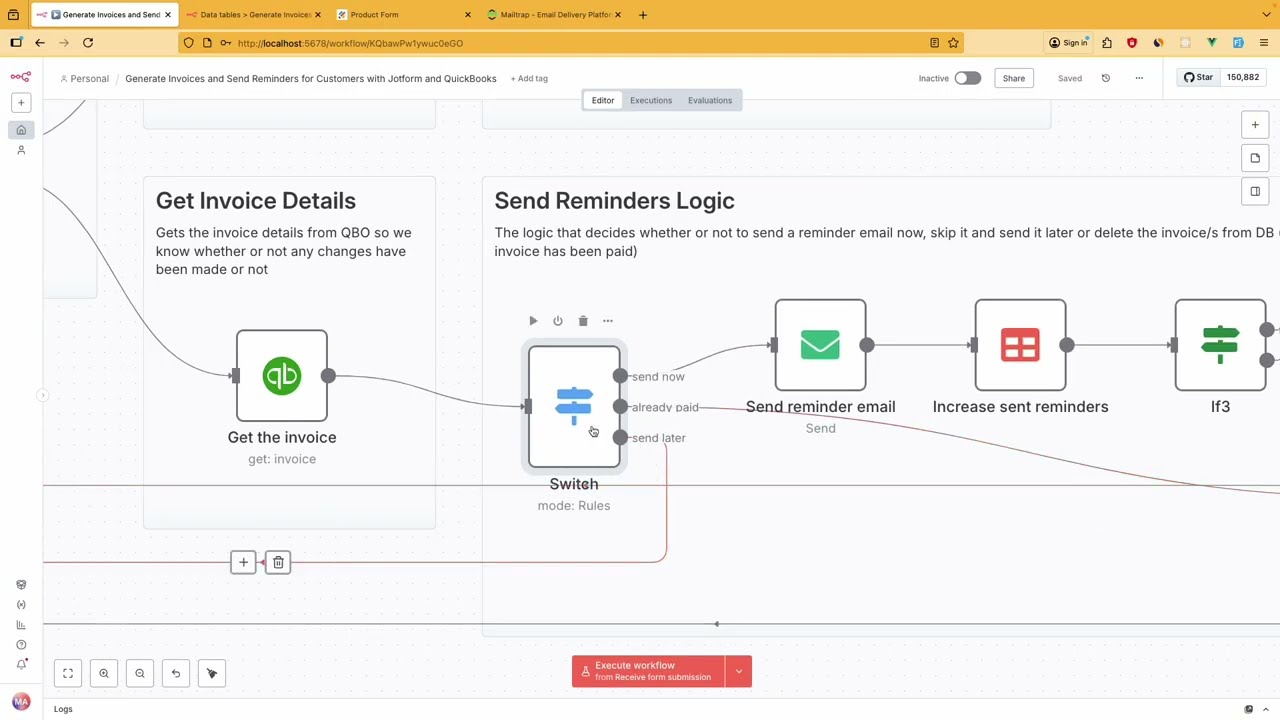Select the If3 node
Viewport: 1280px width, 720px height.
1220,345
